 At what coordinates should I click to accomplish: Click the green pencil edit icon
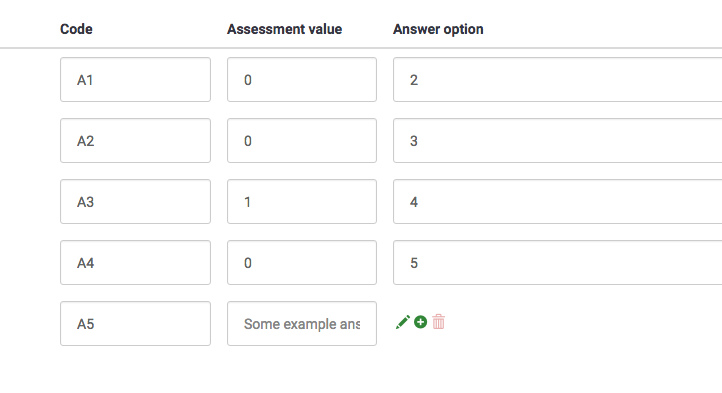(402, 322)
